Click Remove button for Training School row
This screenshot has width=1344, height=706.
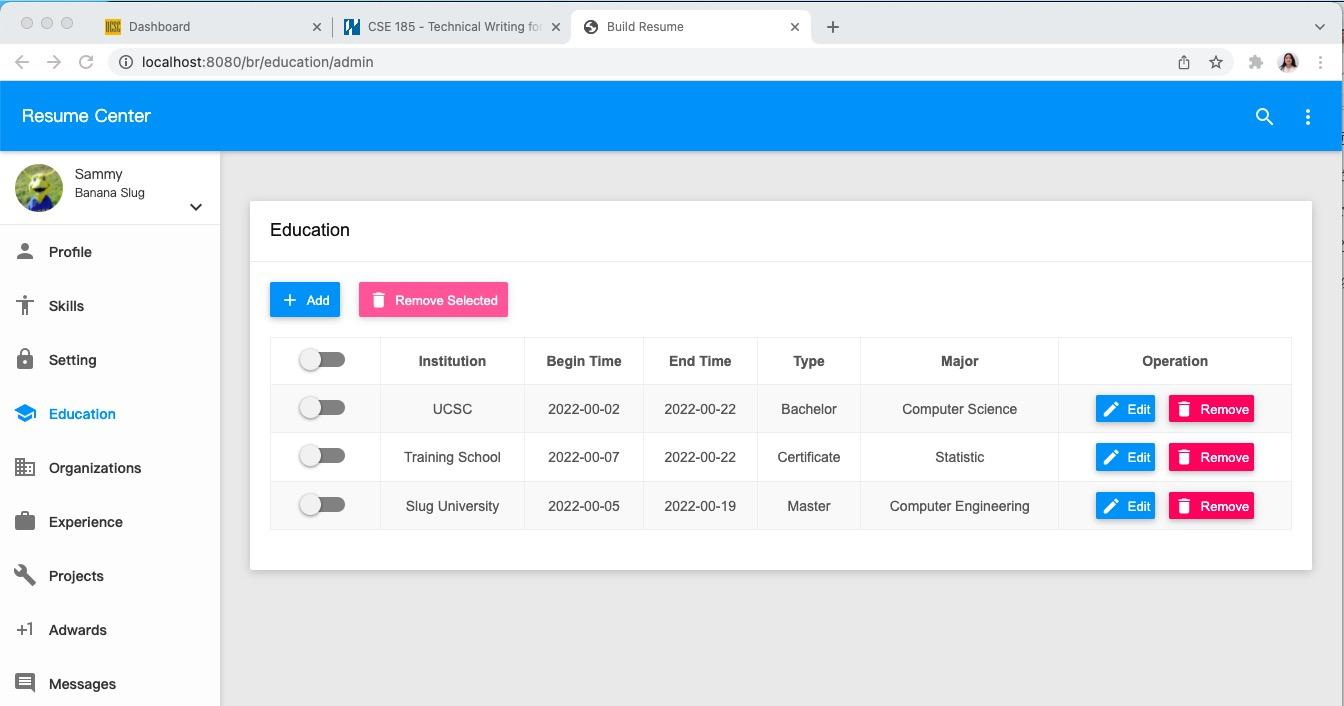[x=1211, y=457]
